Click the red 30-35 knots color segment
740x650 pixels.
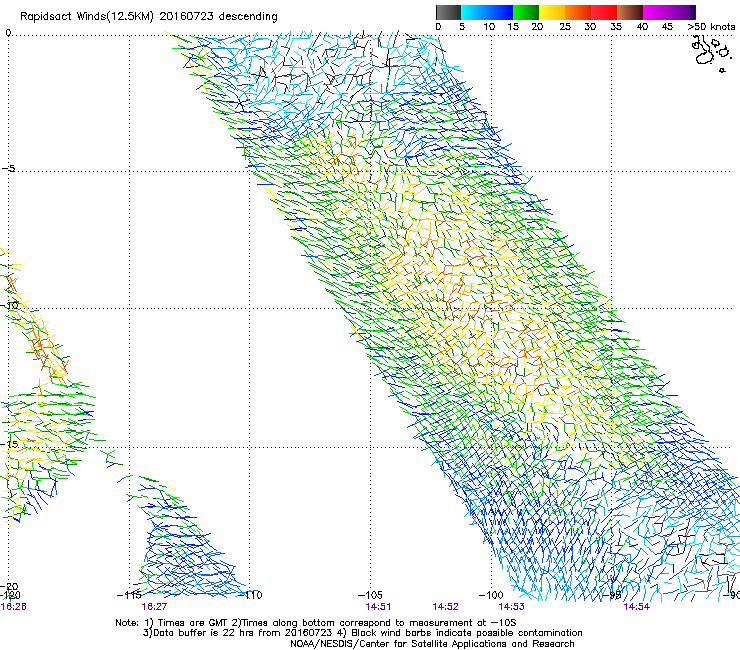(x=604, y=12)
